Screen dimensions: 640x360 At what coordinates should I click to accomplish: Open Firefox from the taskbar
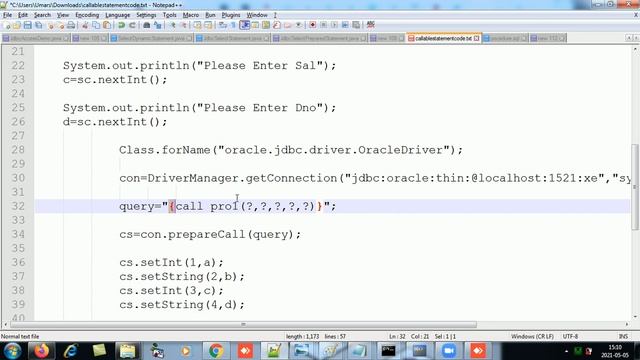click(41, 351)
